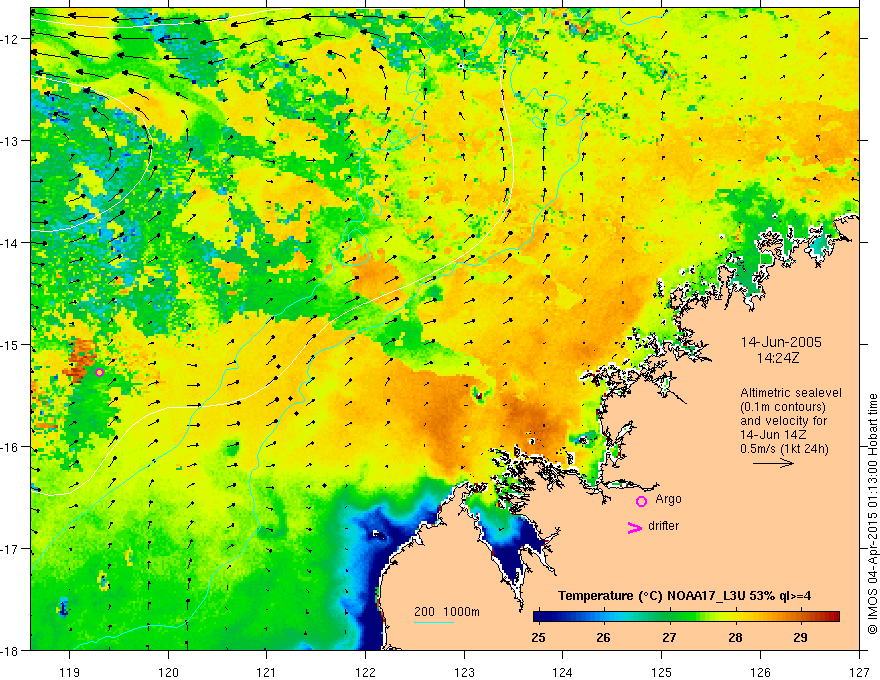Click the 'Altimetric sealevel' caption line

[x=791, y=393]
